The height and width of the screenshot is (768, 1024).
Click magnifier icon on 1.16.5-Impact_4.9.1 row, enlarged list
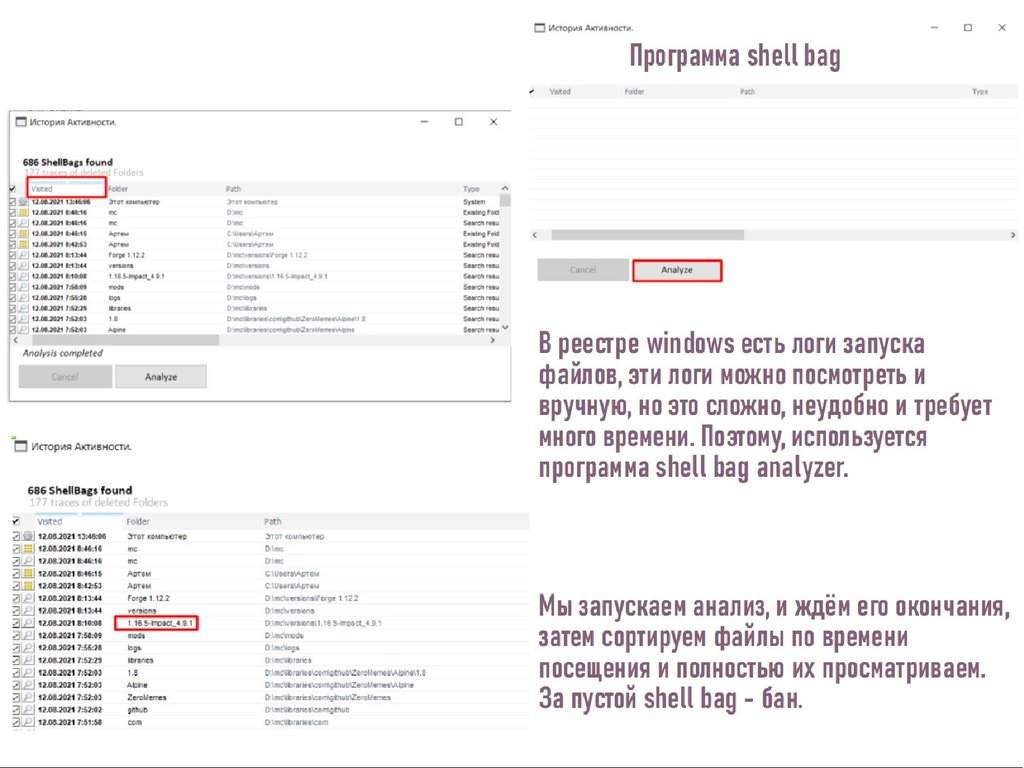point(28,623)
